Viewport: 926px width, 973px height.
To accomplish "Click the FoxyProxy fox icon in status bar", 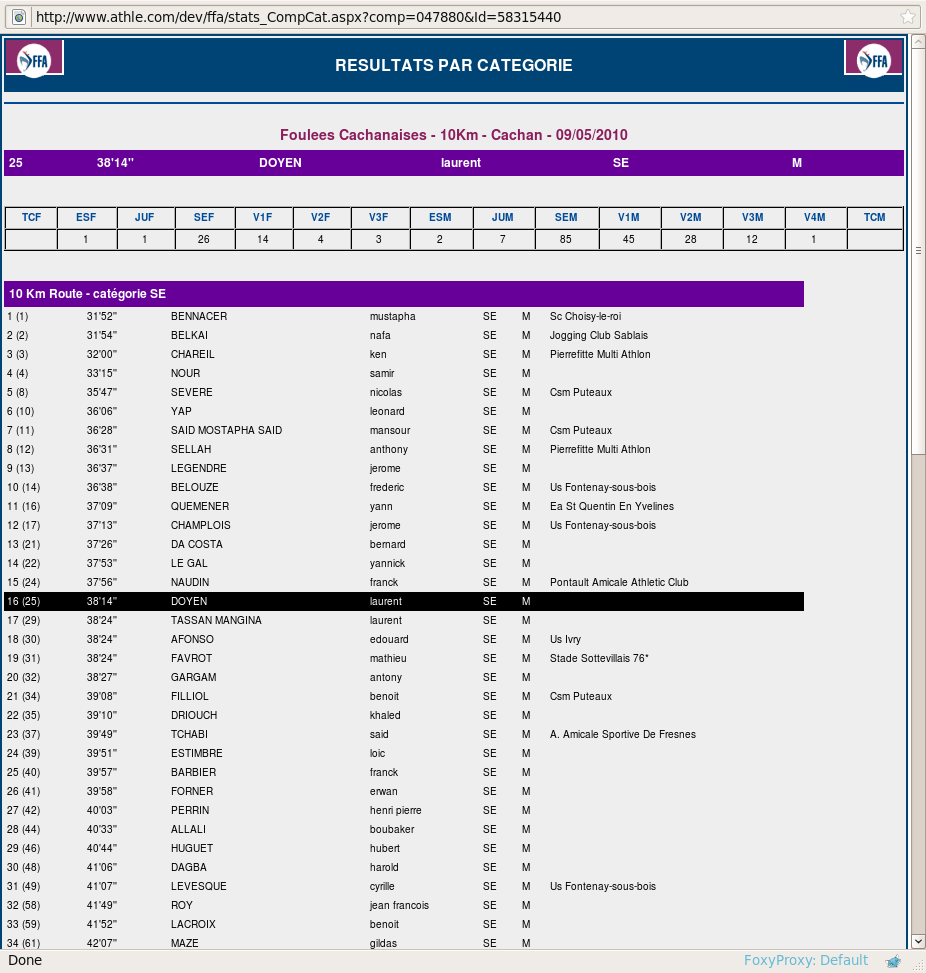I will coord(893,961).
